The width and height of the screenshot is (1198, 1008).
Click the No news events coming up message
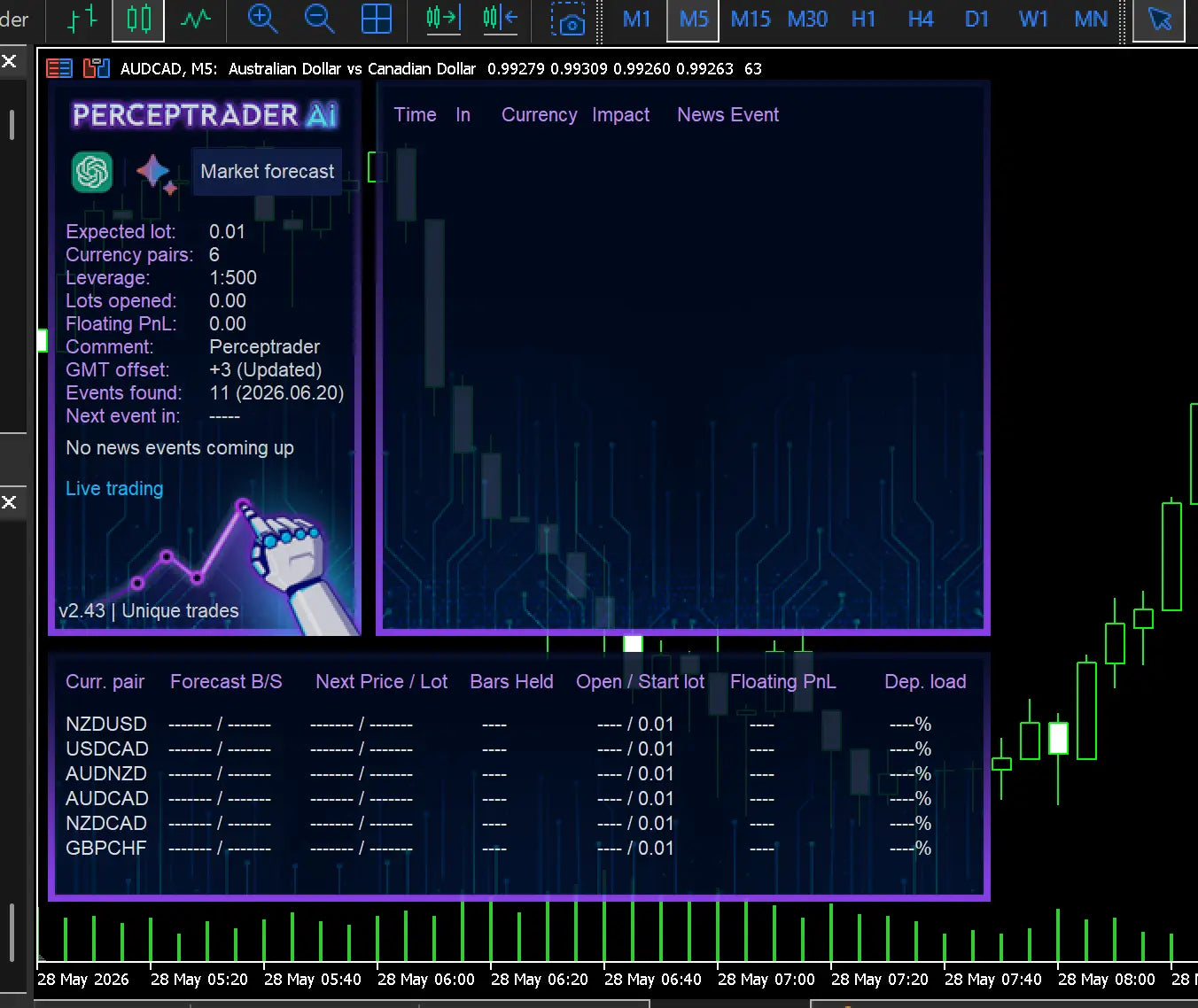point(180,447)
